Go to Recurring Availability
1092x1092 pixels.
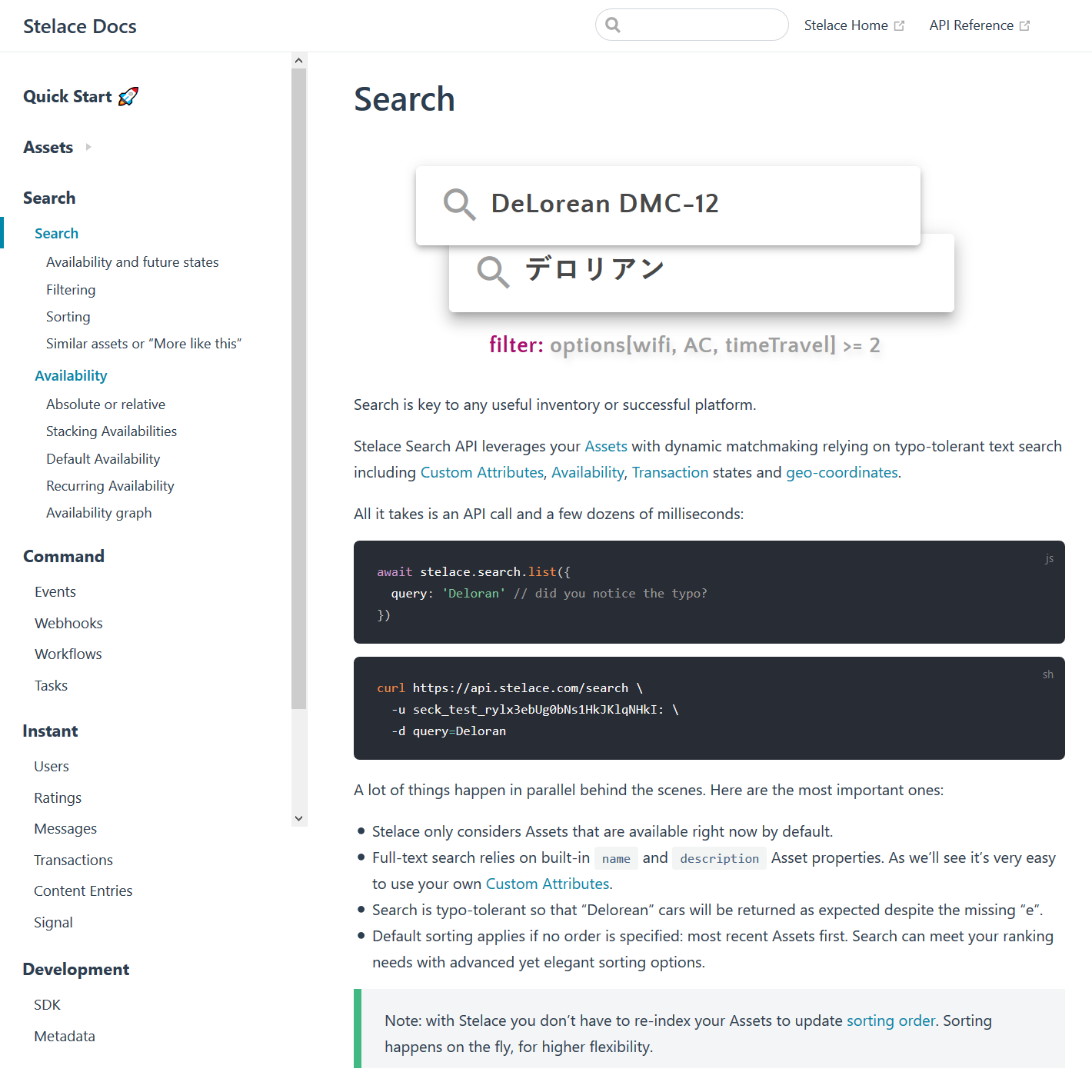pyautogui.click(x=110, y=486)
